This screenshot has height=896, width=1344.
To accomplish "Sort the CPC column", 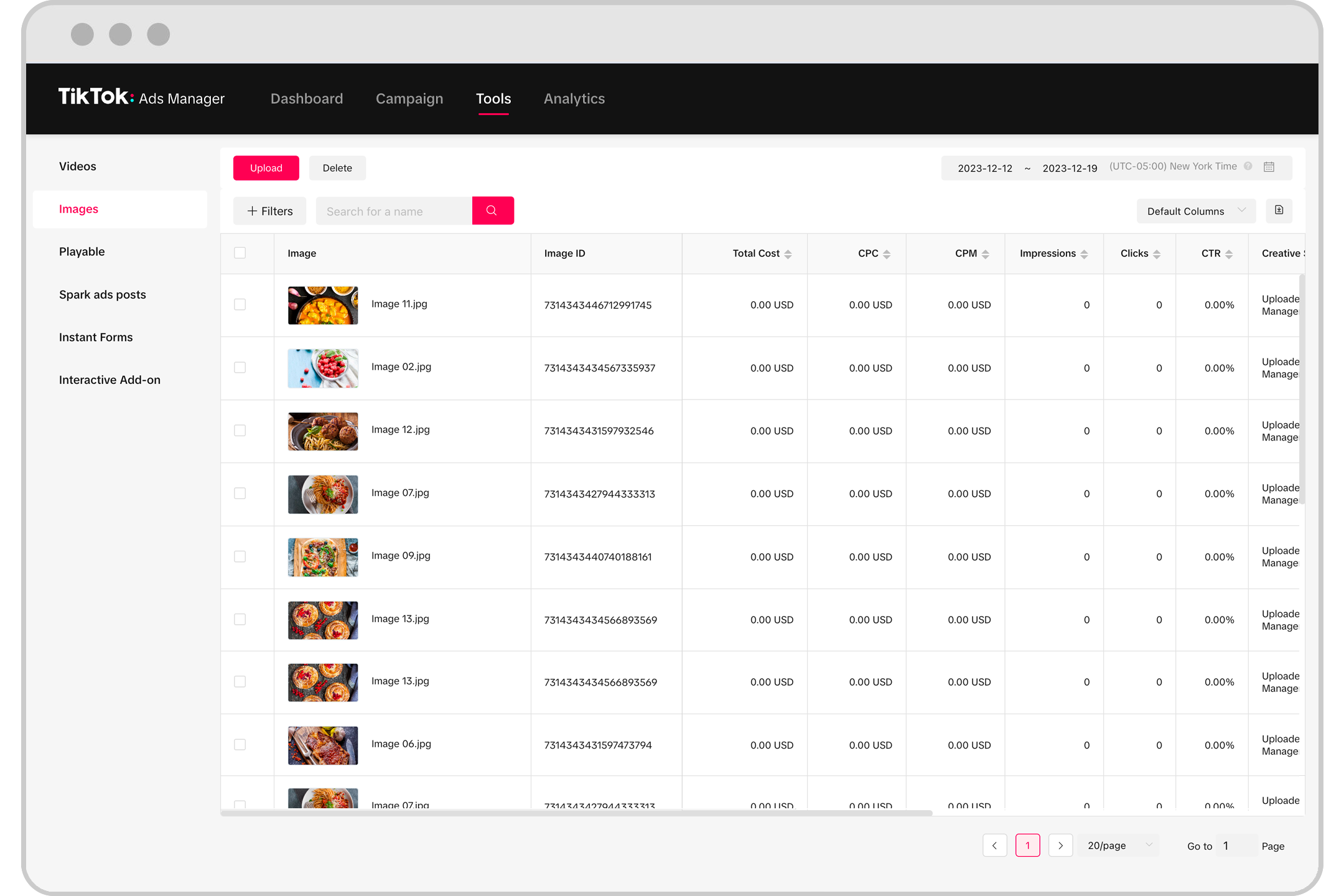I will pyautogui.click(x=886, y=253).
